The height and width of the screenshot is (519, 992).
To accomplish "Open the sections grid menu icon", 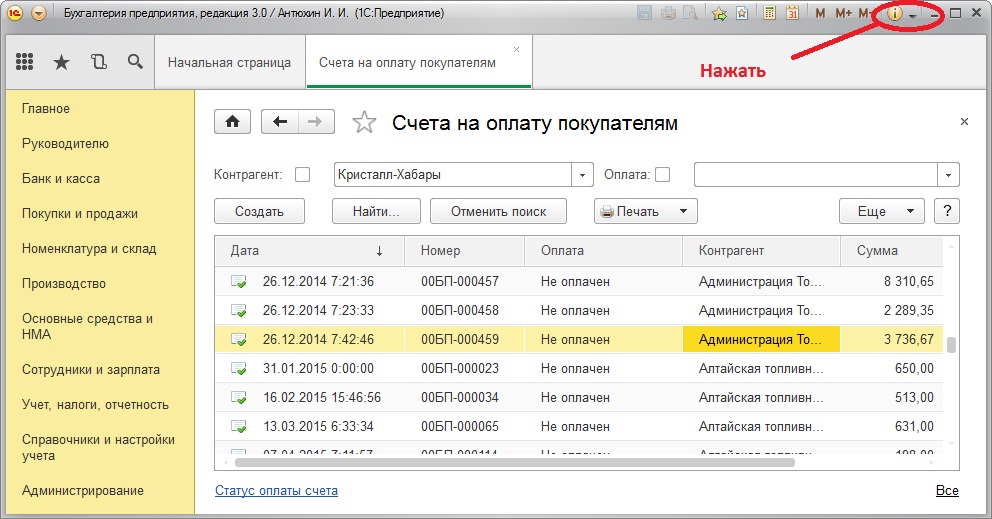I will [x=25, y=61].
